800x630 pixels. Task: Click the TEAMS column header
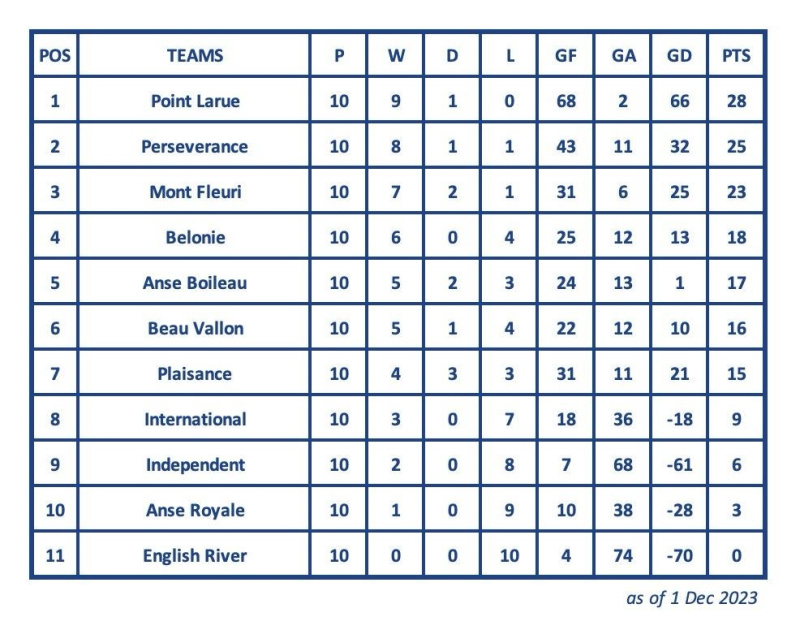(x=195, y=56)
